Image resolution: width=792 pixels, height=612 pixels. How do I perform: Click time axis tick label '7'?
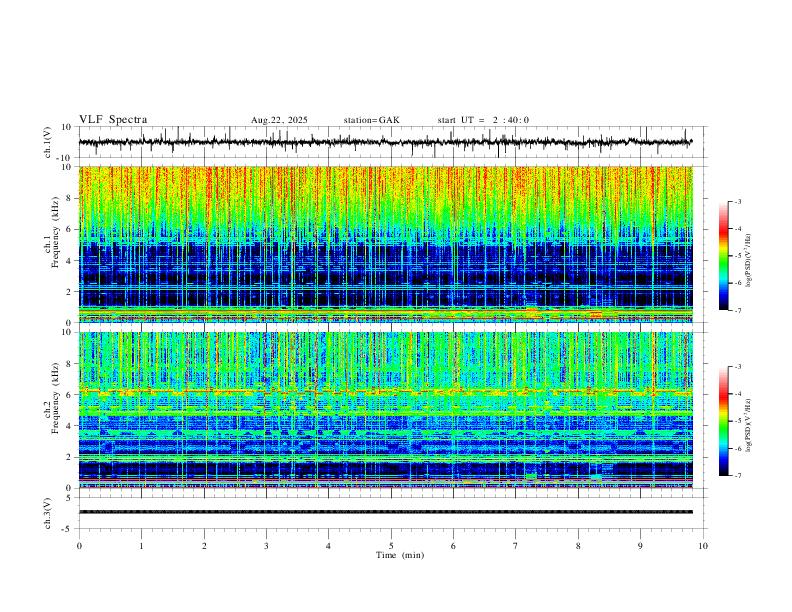[516, 546]
